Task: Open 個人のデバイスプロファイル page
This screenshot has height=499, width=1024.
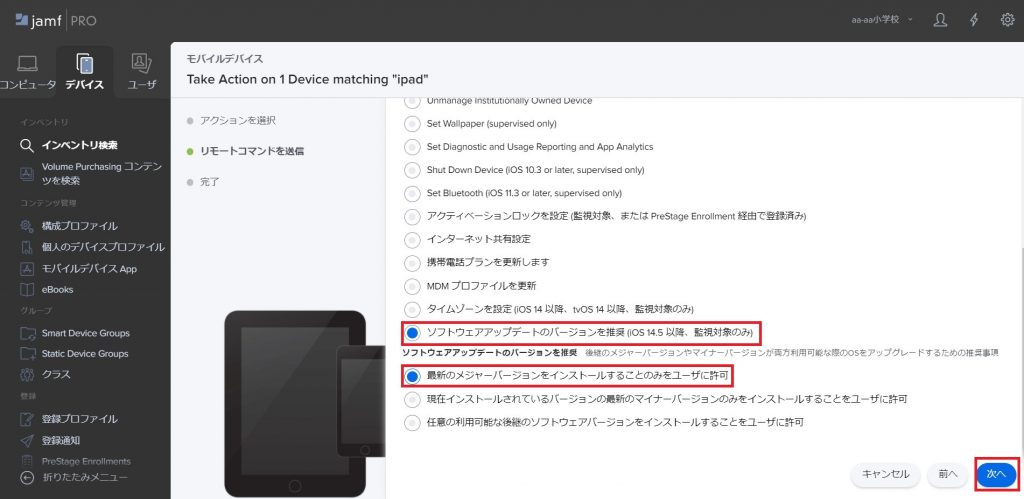Action: (103, 247)
